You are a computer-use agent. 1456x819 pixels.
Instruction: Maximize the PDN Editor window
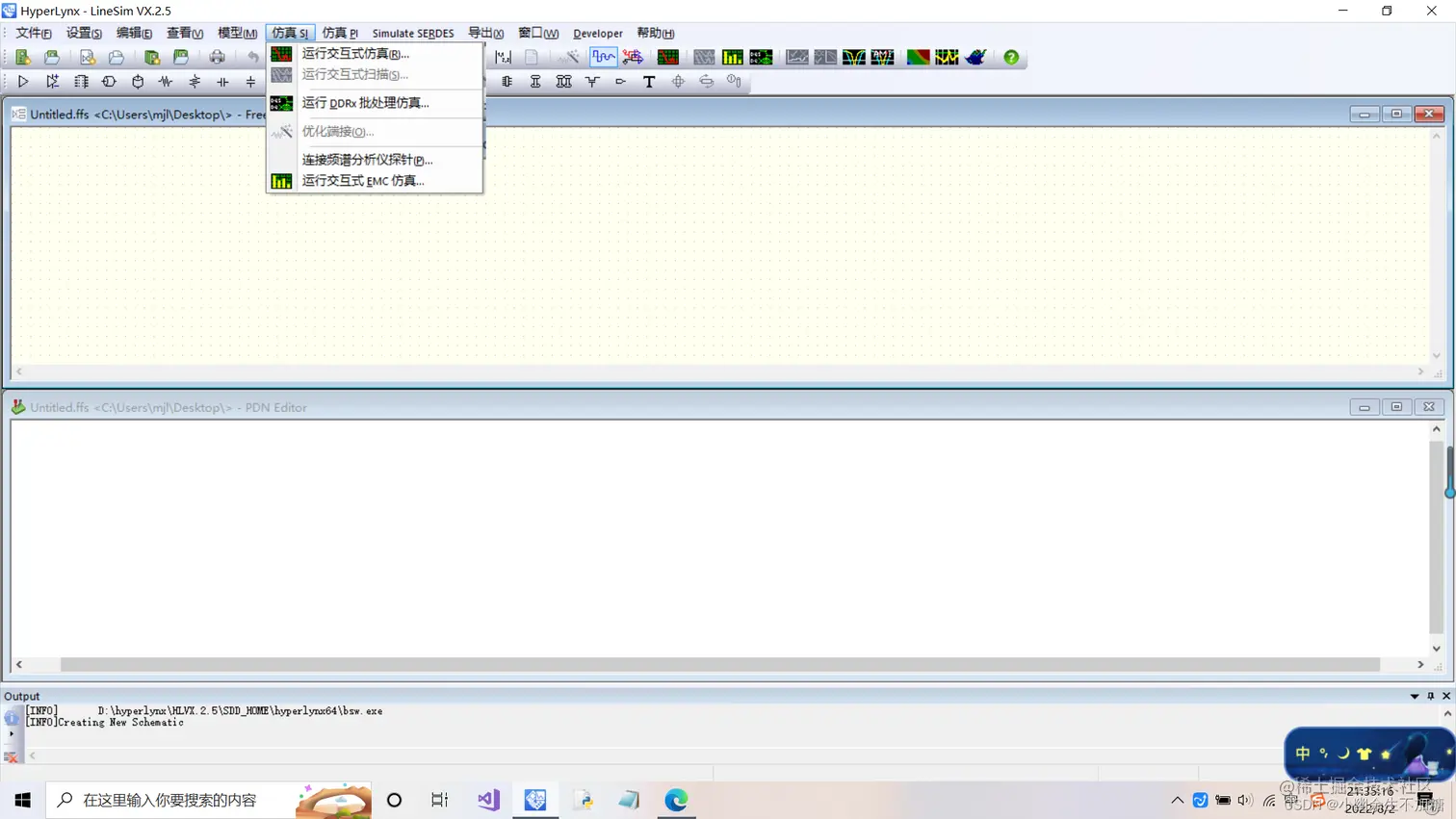point(1396,407)
